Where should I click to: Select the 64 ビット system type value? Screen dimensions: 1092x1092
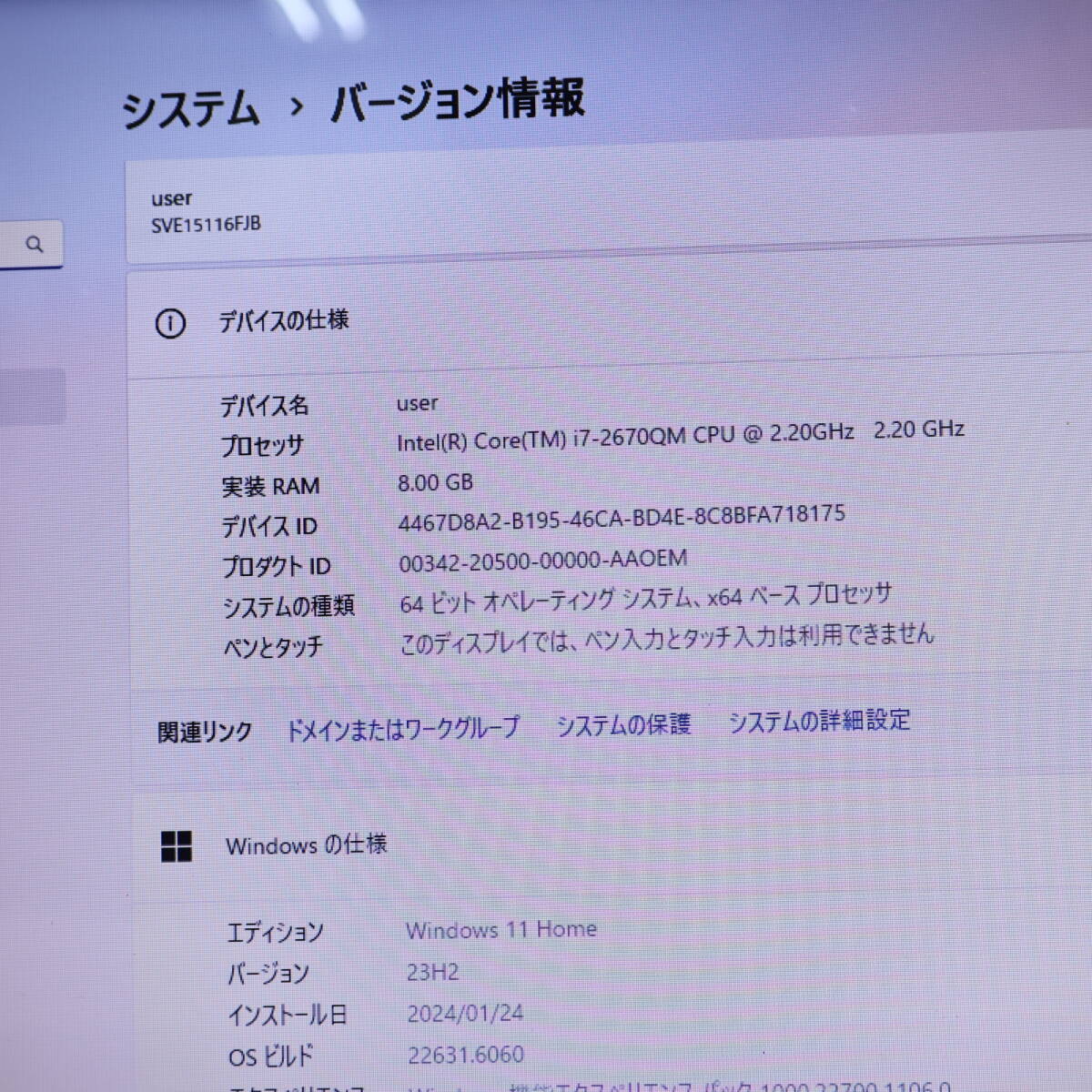pyautogui.click(x=645, y=599)
